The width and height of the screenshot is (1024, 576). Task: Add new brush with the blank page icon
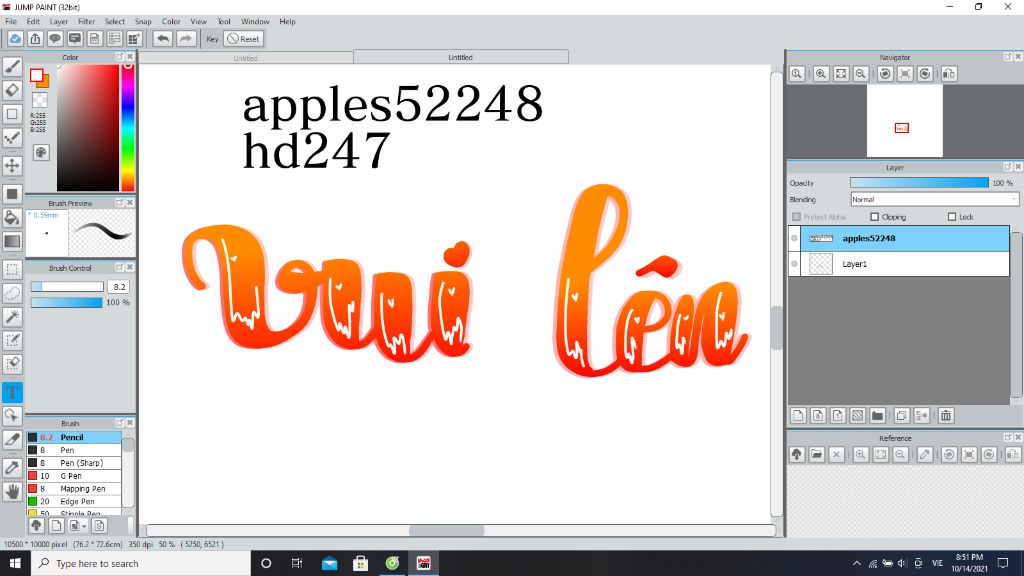point(56,526)
